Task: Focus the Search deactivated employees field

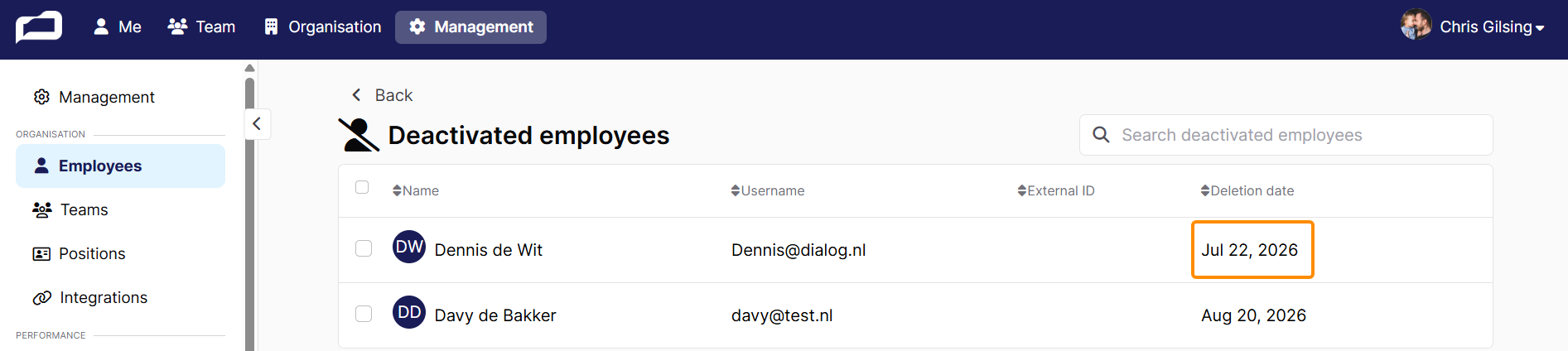Action: tap(1286, 135)
